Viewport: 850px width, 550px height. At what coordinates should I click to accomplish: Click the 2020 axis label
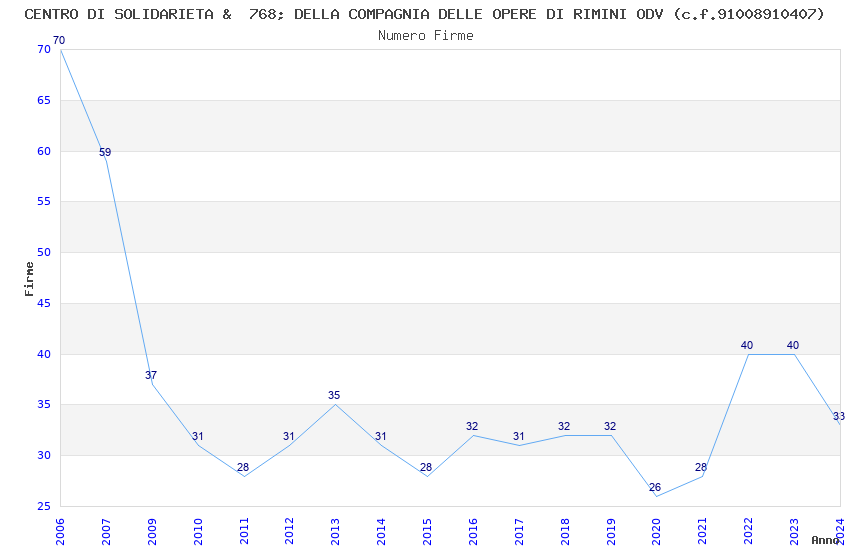[656, 532]
